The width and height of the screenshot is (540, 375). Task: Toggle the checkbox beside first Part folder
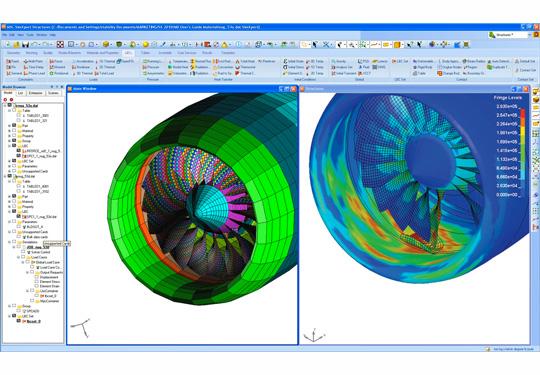14,126
